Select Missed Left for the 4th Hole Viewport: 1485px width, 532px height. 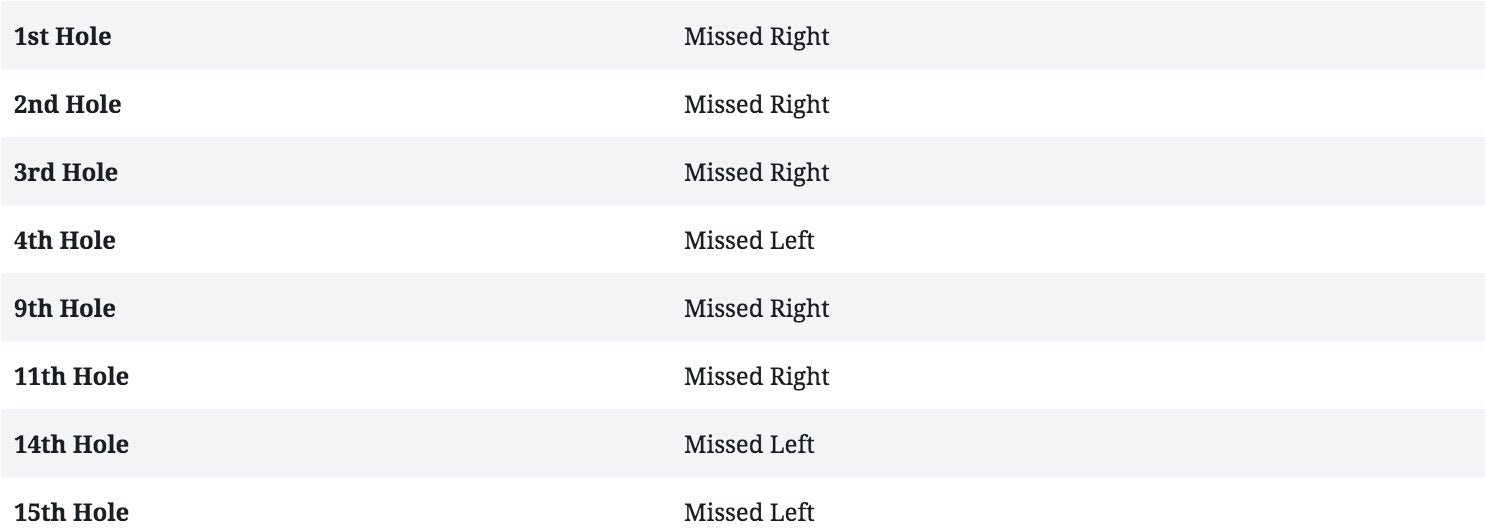(x=749, y=241)
